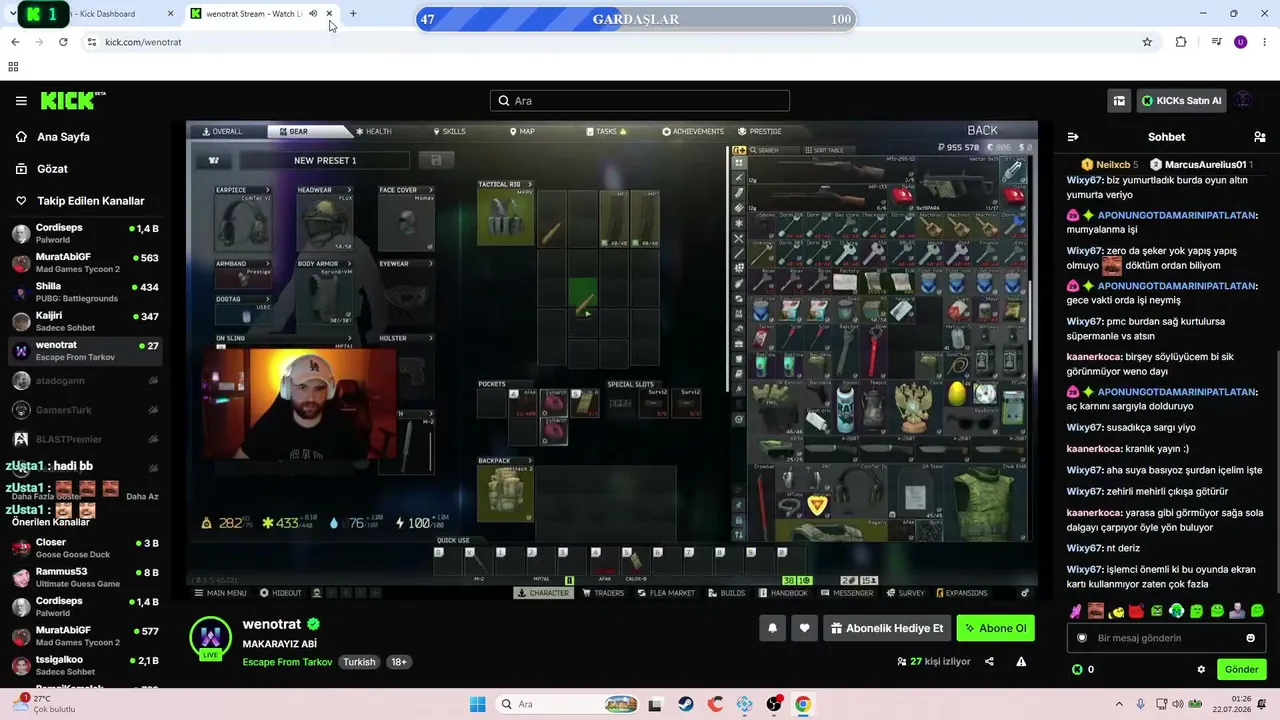Open the emoji picker in message box
Viewport: 1280px width, 720px height.
tap(1250, 638)
